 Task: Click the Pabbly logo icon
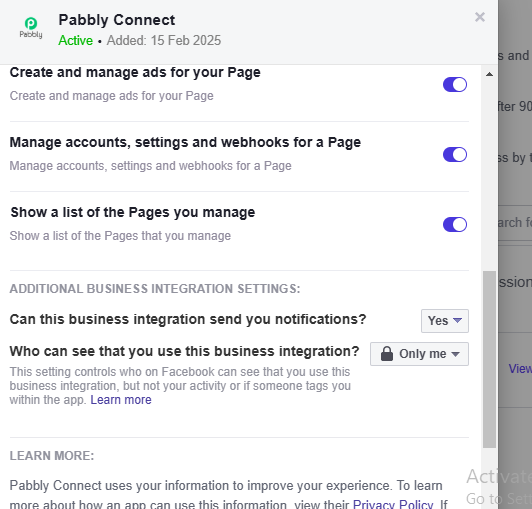click(31, 28)
